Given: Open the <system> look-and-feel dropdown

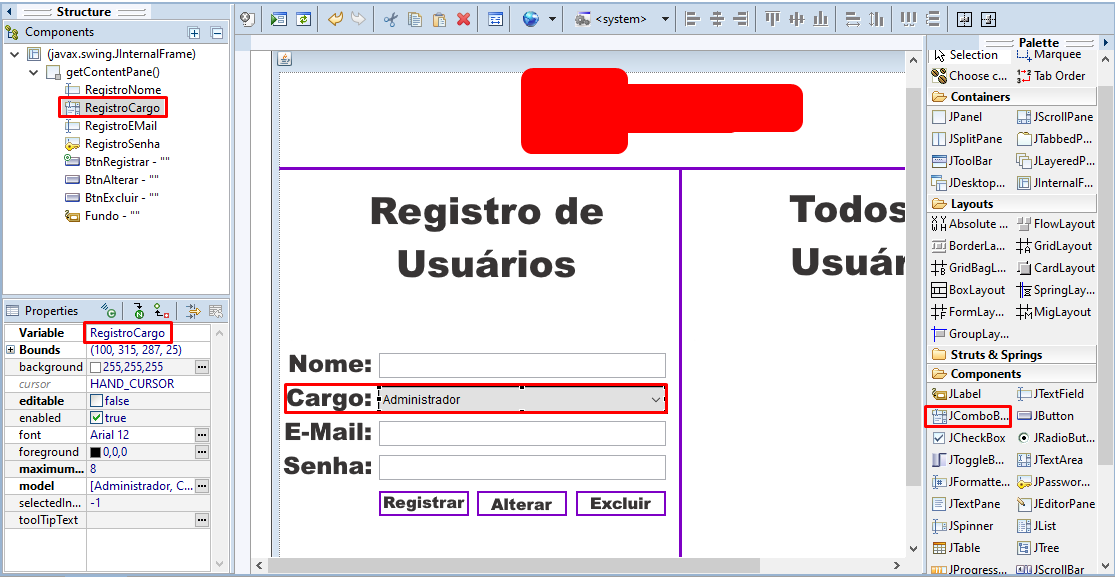Looking at the screenshot, I should 624,19.
